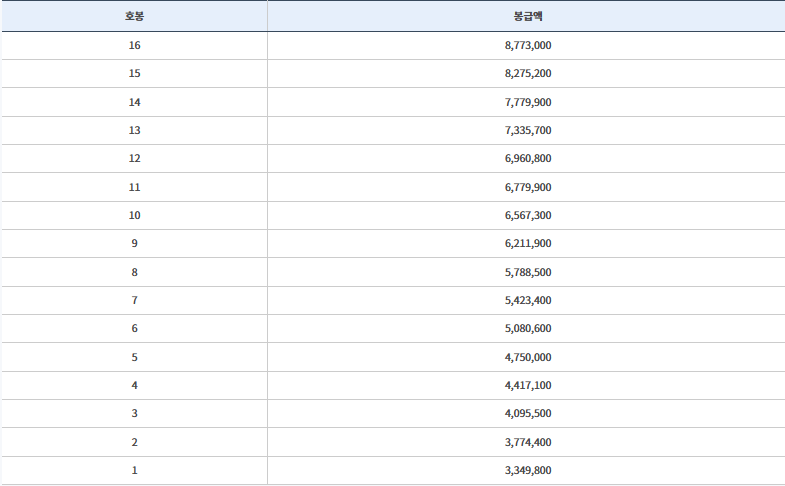The image size is (785, 486).
Task: Select the grade cell 6
Action: pyautogui.click(x=134, y=329)
